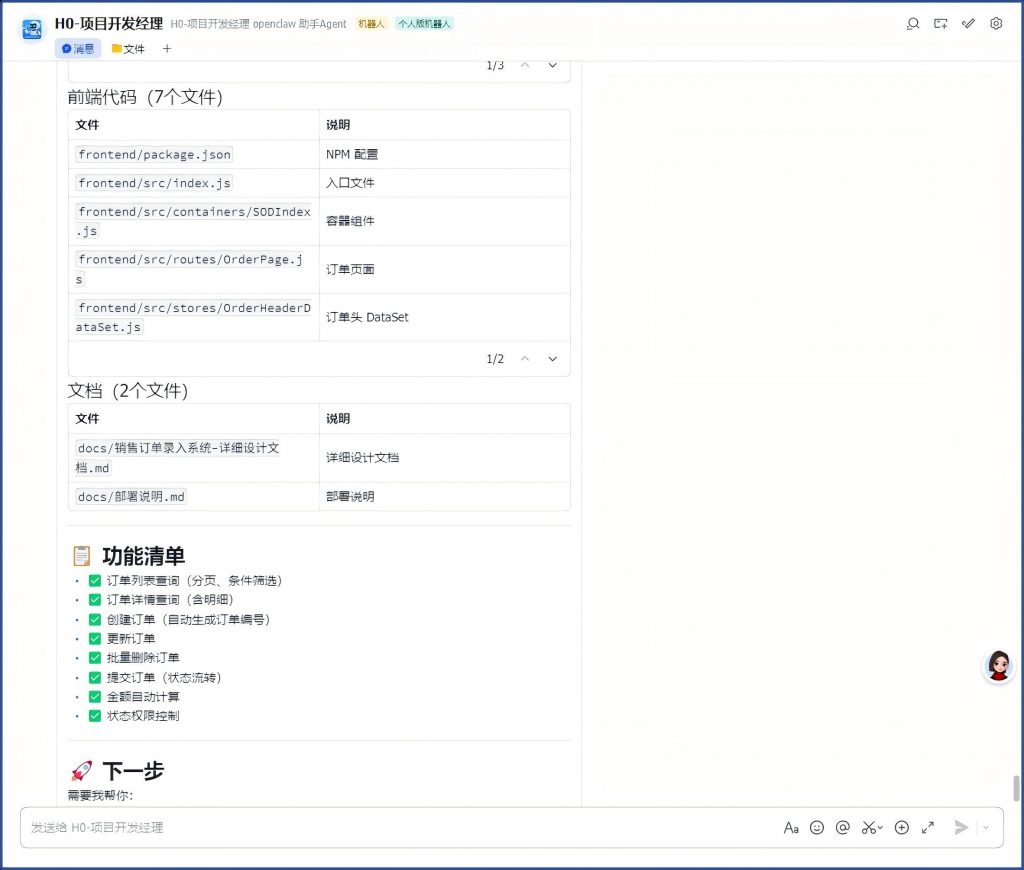
Task: Toggle the 状态权限控制 checkbox
Action: 95,716
